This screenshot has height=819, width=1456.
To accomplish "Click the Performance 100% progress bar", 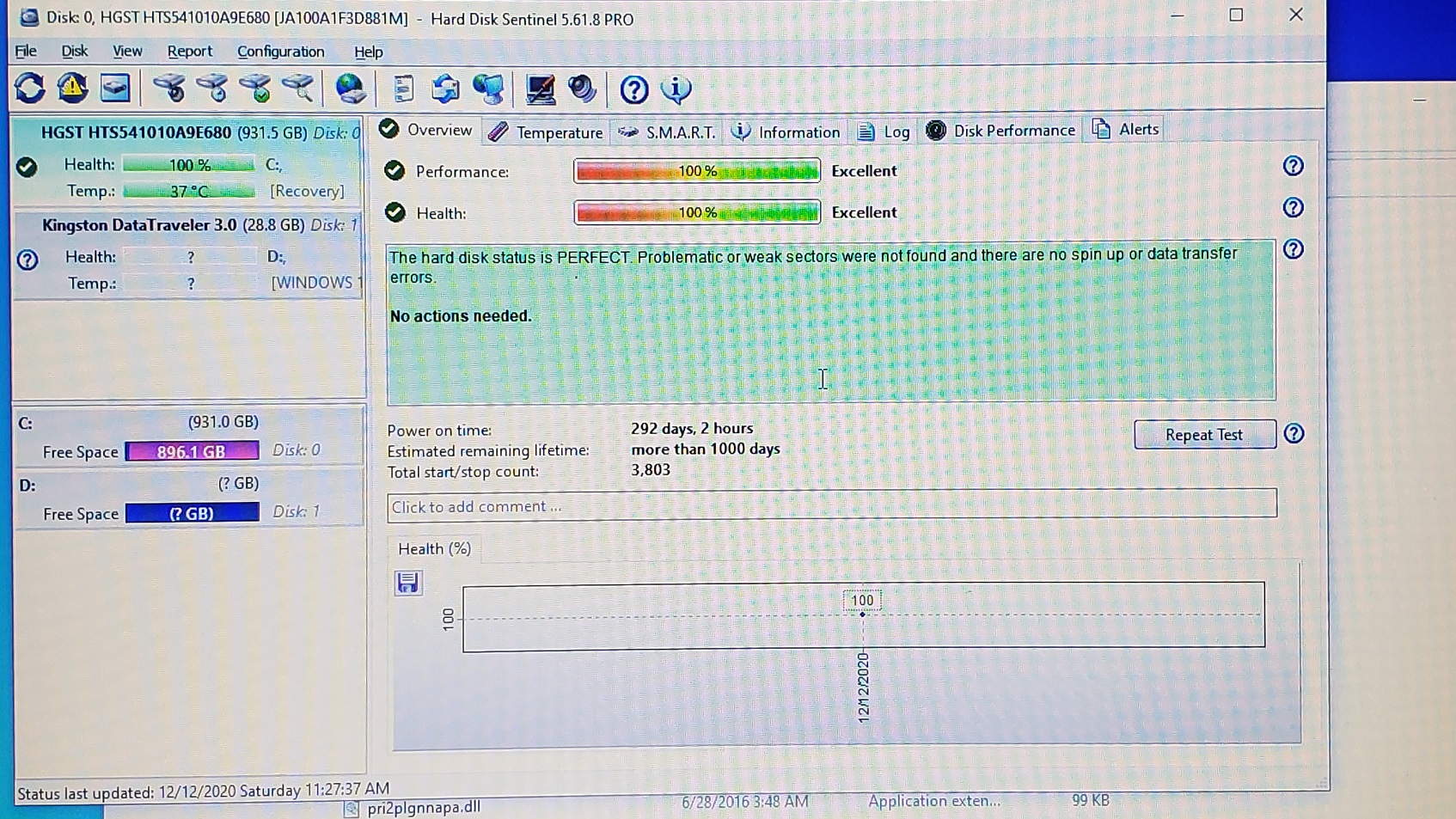I will click(x=696, y=171).
